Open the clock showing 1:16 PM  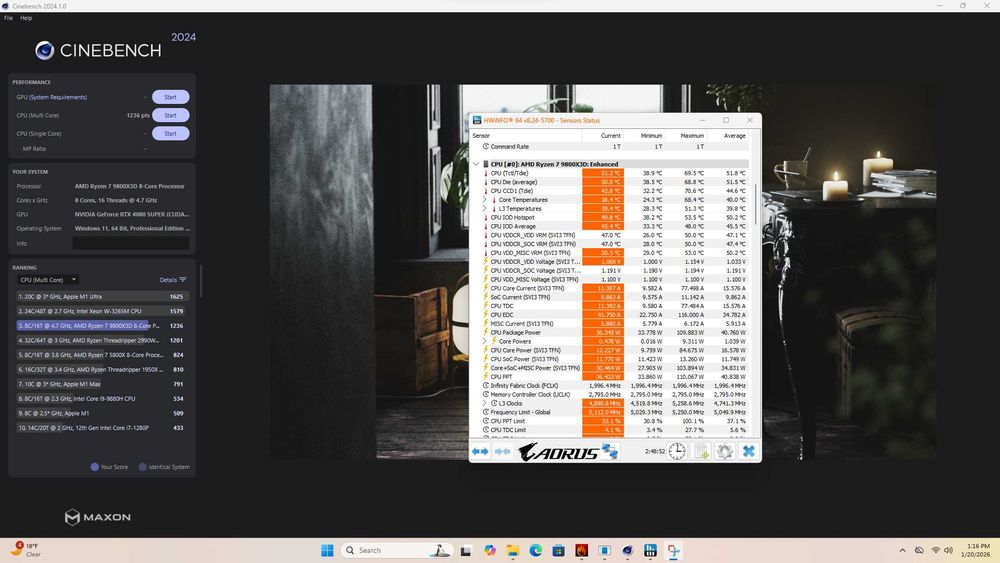click(978, 550)
